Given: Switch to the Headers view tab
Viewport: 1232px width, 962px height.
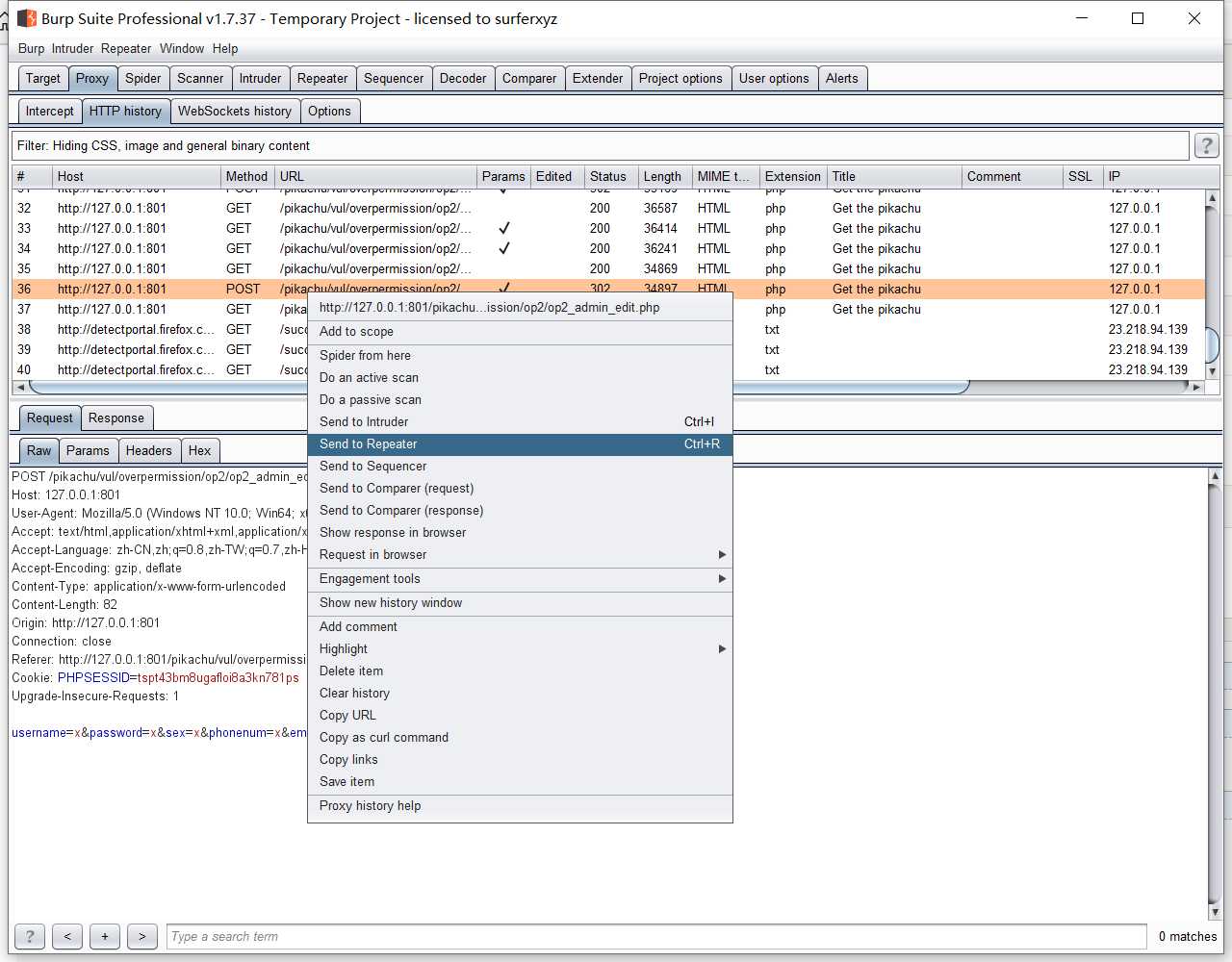Looking at the screenshot, I should click(x=149, y=450).
